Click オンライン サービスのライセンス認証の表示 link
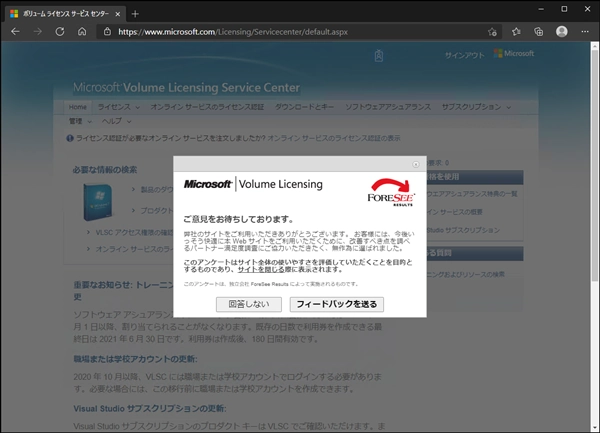Viewport: 600px width, 433px height. tap(334, 138)
